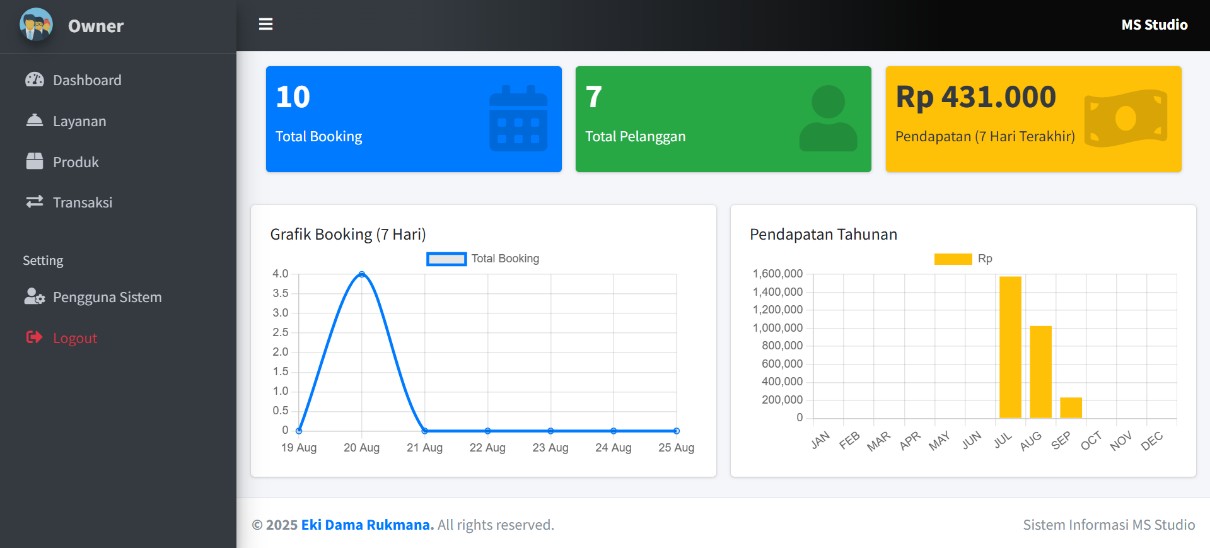Open the Eki Dama Rukmana footer link
1210x548 pixels.
point(367,525)
